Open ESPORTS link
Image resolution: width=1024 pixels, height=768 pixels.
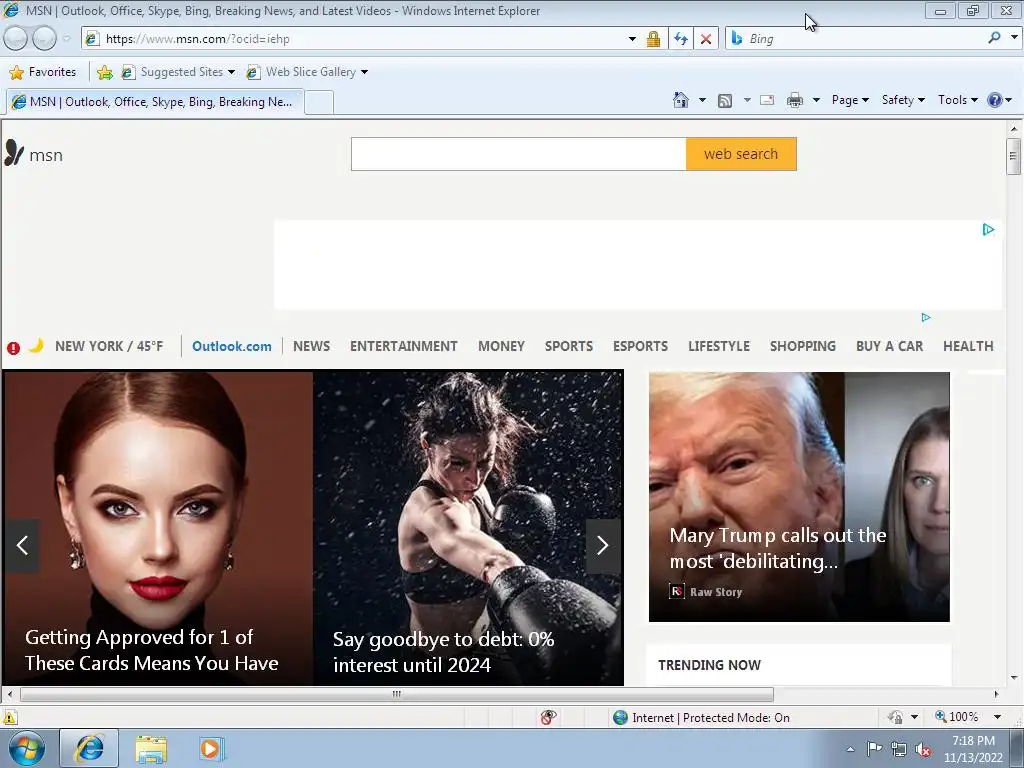coord(640,346)
